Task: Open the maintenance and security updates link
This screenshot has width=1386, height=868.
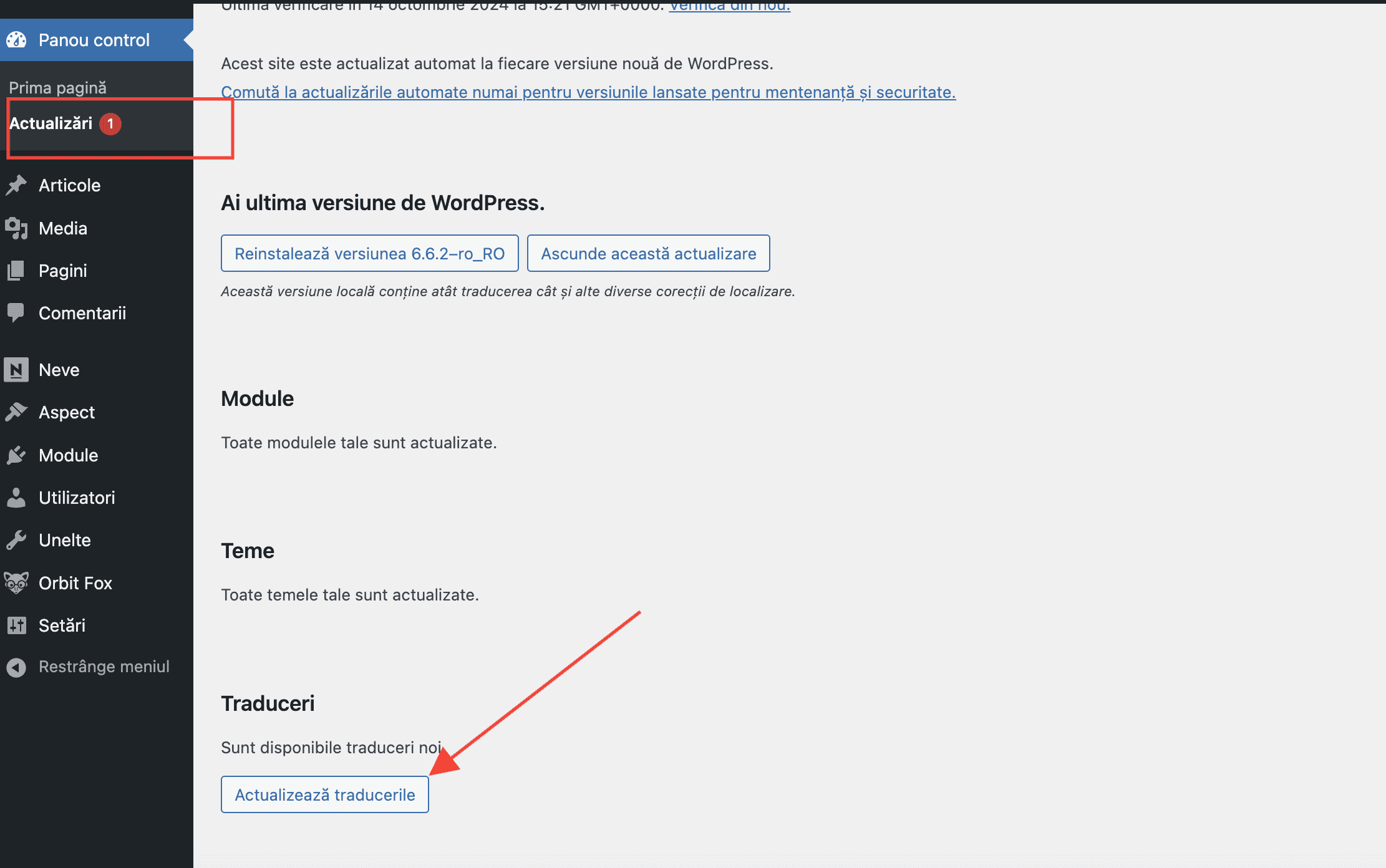Action: click(x=588, y=92)
